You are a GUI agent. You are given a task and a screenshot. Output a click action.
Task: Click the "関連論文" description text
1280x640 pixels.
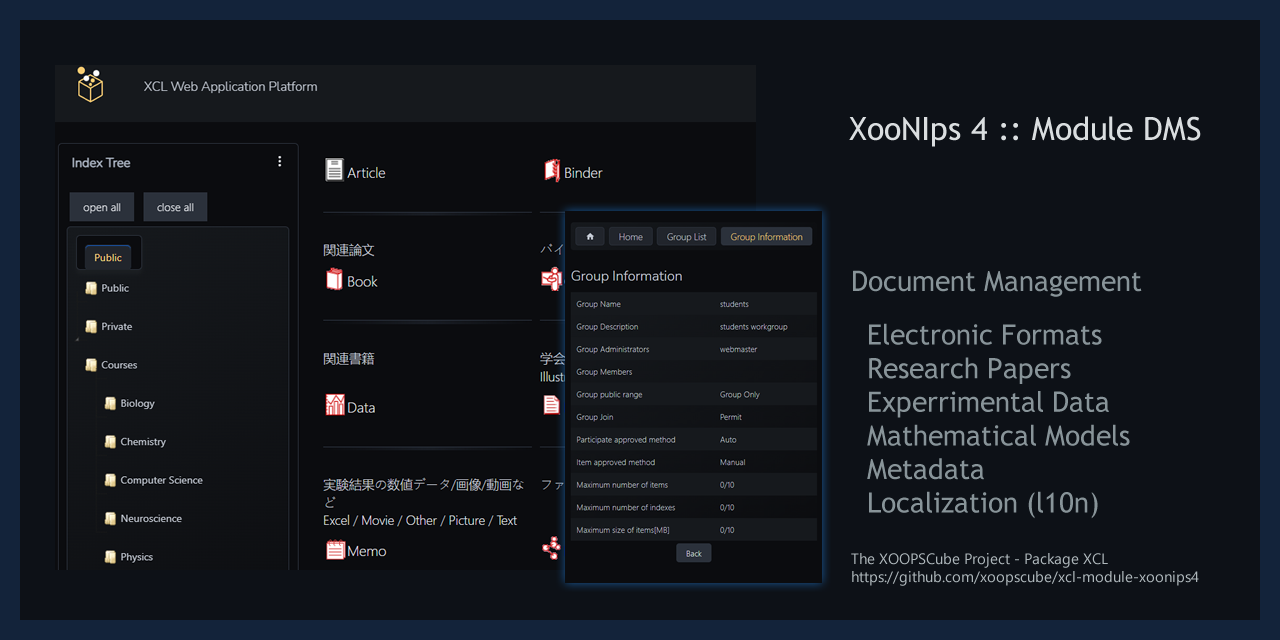point(349,250)
